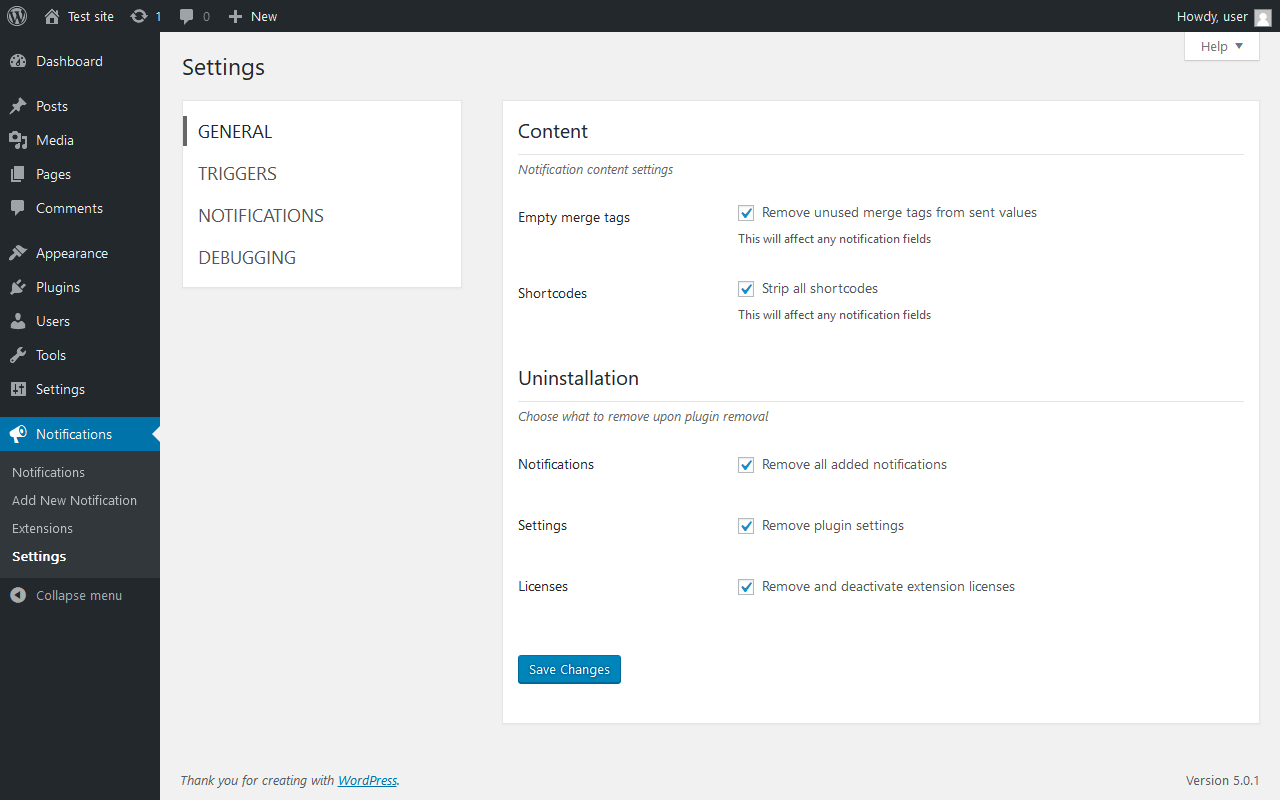Viewport: 1280px width, 800px height.
Task: Uncheck Remove unused merge tags from sent values
Action: pyautogui.click(x=746, y=213)
